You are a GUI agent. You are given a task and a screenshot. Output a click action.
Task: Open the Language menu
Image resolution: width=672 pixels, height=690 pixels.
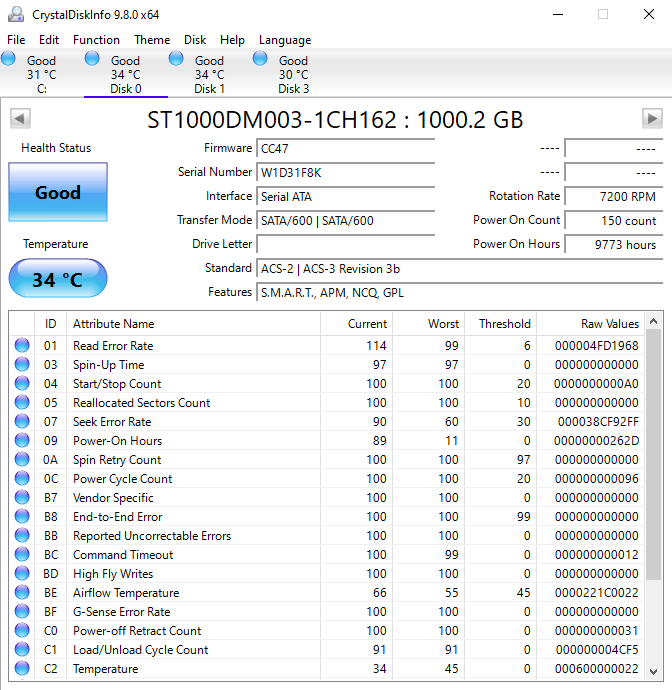(285, 40)
